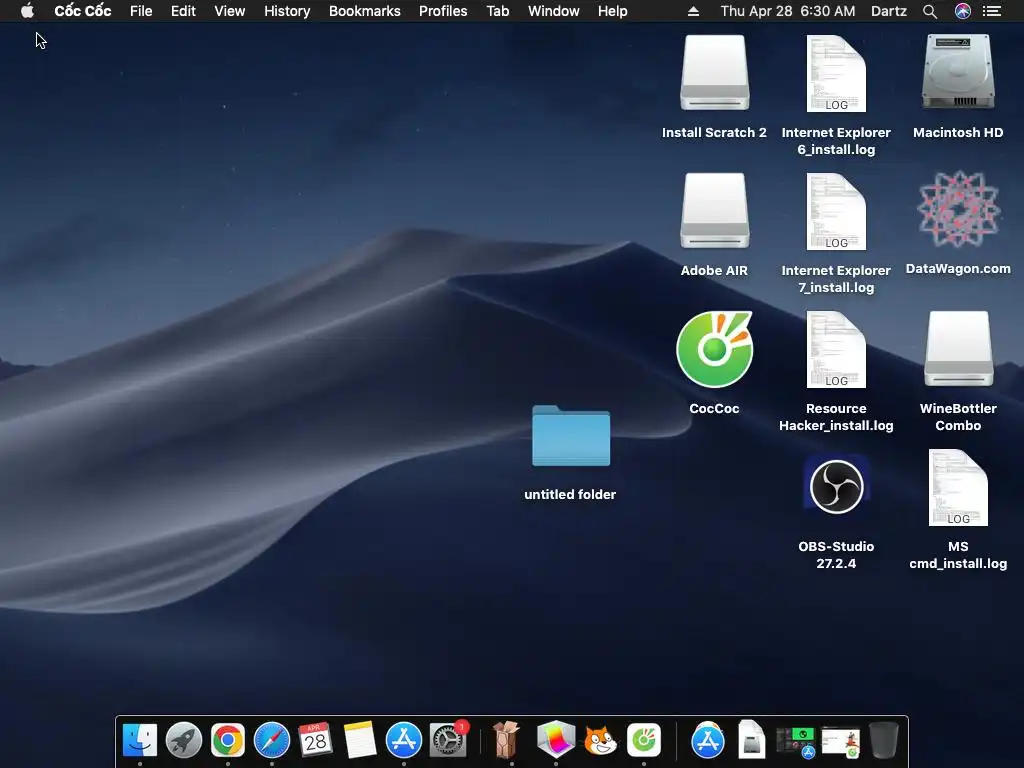Image resolution: width=1024 pixels, height=768 pixels.
Task: Open Notification Center list icon
Action: (x=992, y=11)
